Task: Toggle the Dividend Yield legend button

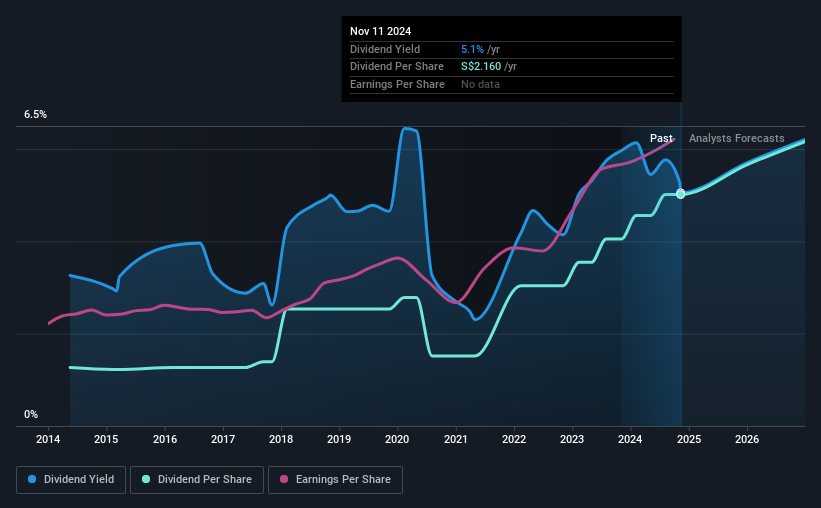Action: click(71, 480)
